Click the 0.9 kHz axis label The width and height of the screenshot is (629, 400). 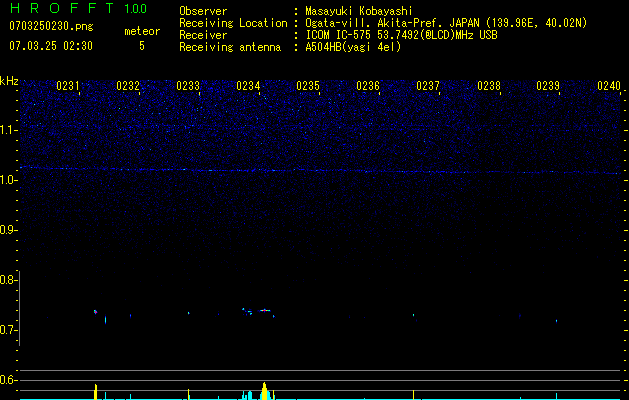coord(8,230)
